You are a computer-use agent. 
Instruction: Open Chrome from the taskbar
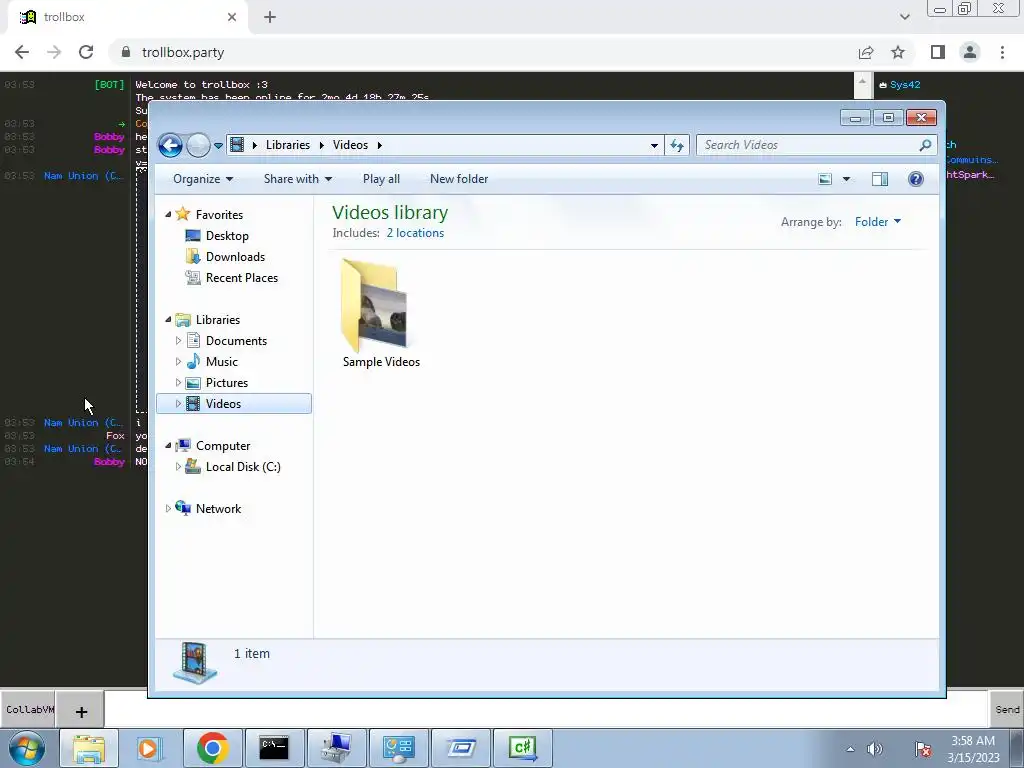tap(212, 748)
